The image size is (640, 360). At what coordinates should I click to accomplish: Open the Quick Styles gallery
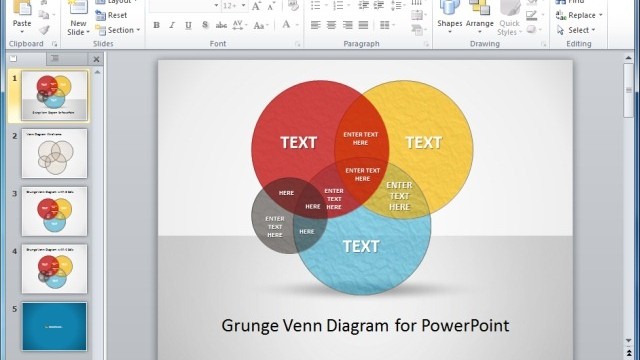(x=509, y=17)
